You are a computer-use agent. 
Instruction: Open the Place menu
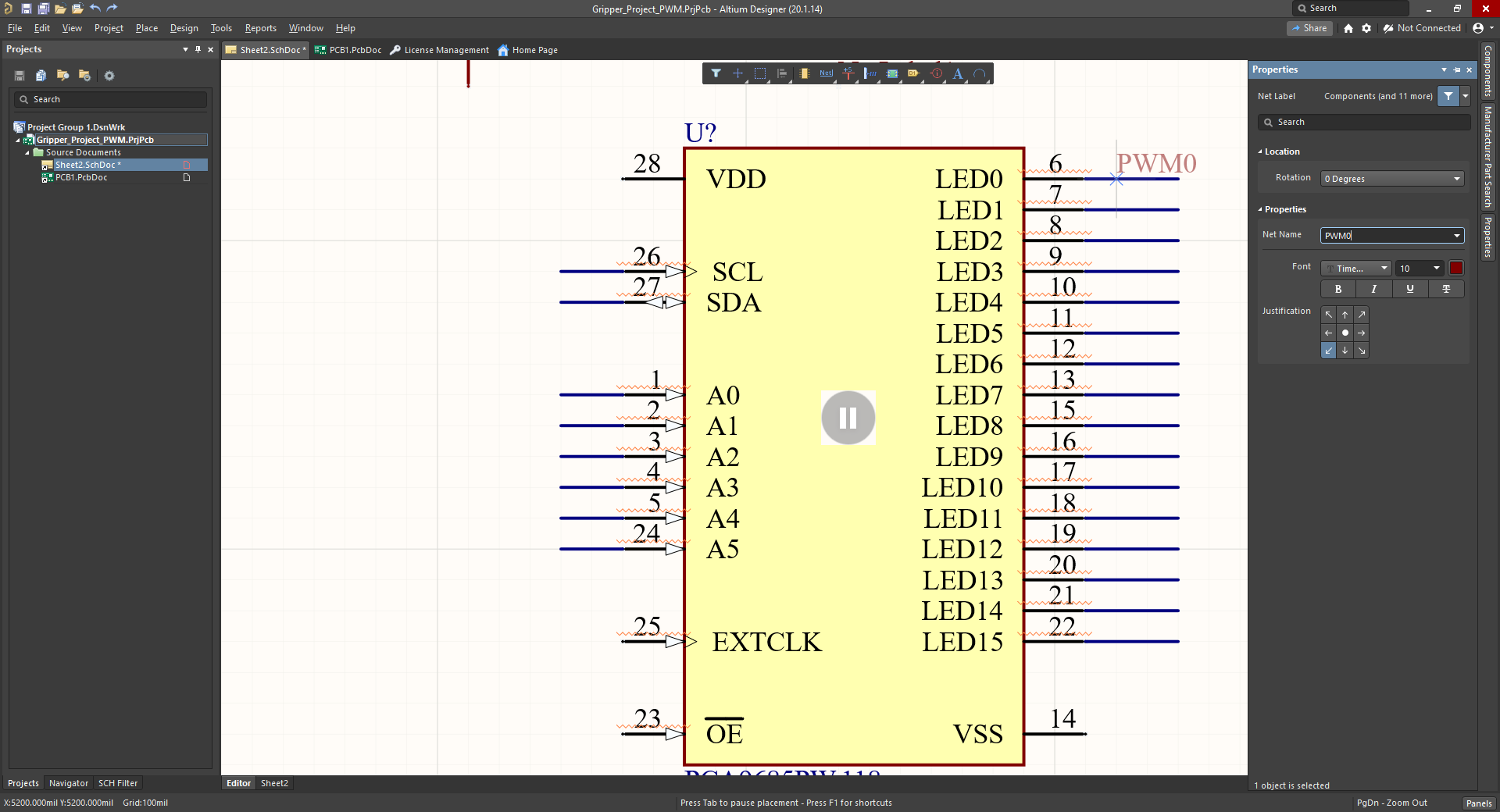coord(147,28)
